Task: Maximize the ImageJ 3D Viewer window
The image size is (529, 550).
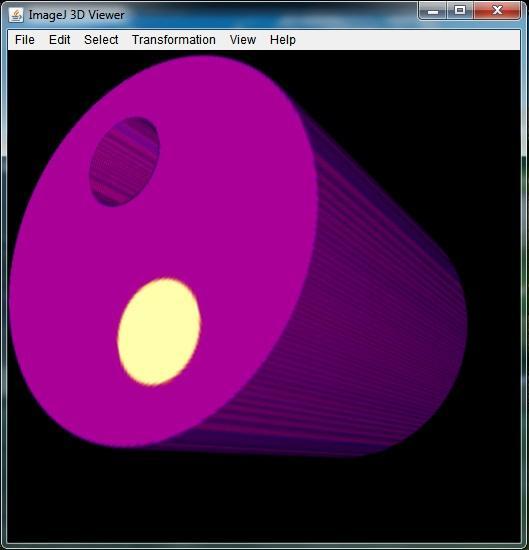Action: click(460, 11)
